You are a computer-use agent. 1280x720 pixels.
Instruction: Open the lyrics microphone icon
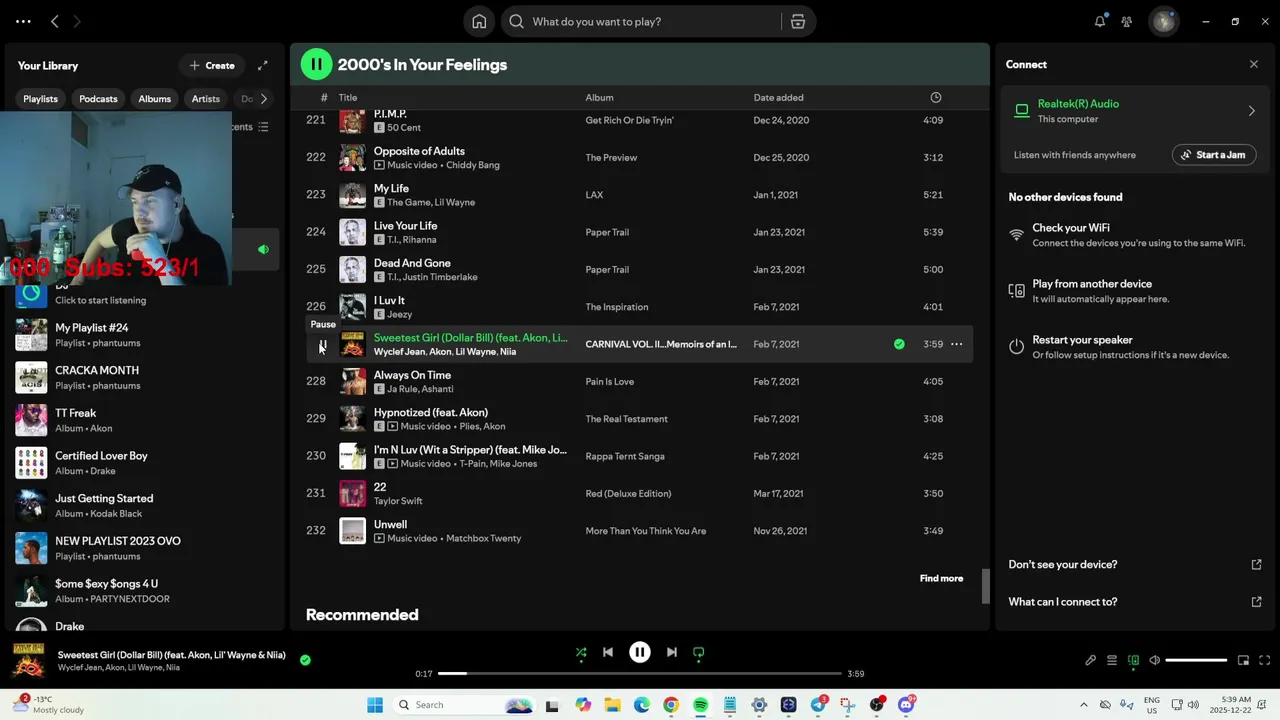pyautogui.click(x=1090, y=660)
